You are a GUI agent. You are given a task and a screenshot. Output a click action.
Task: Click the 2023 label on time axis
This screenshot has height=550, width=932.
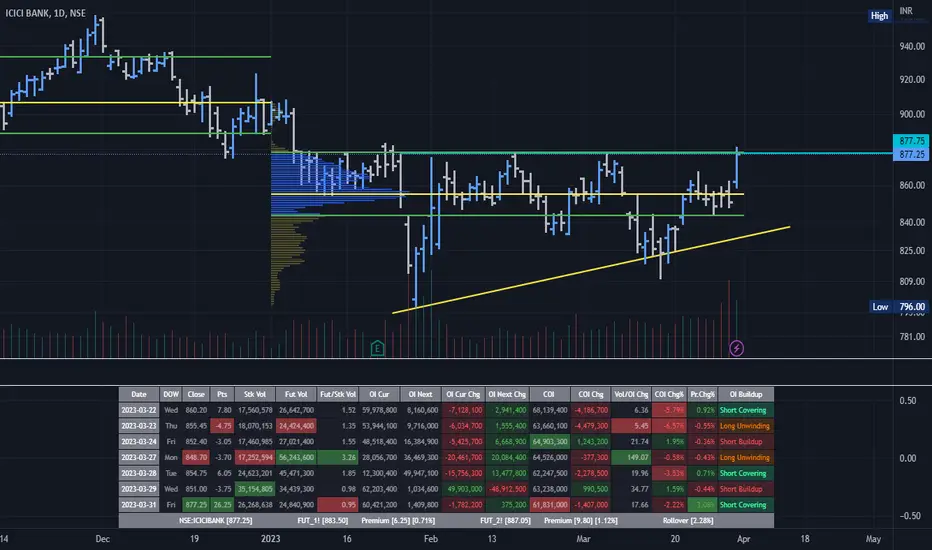point(270,539)
